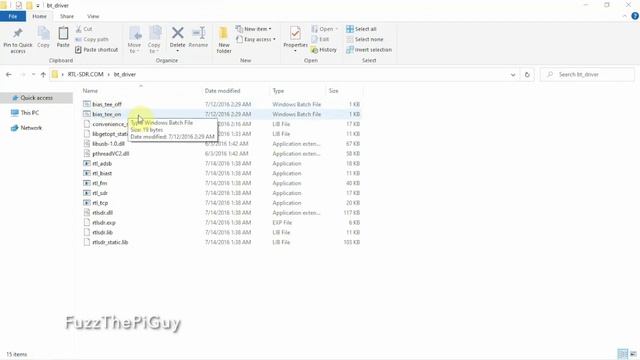Click the Edit command in ribbon

coord(320,39)
